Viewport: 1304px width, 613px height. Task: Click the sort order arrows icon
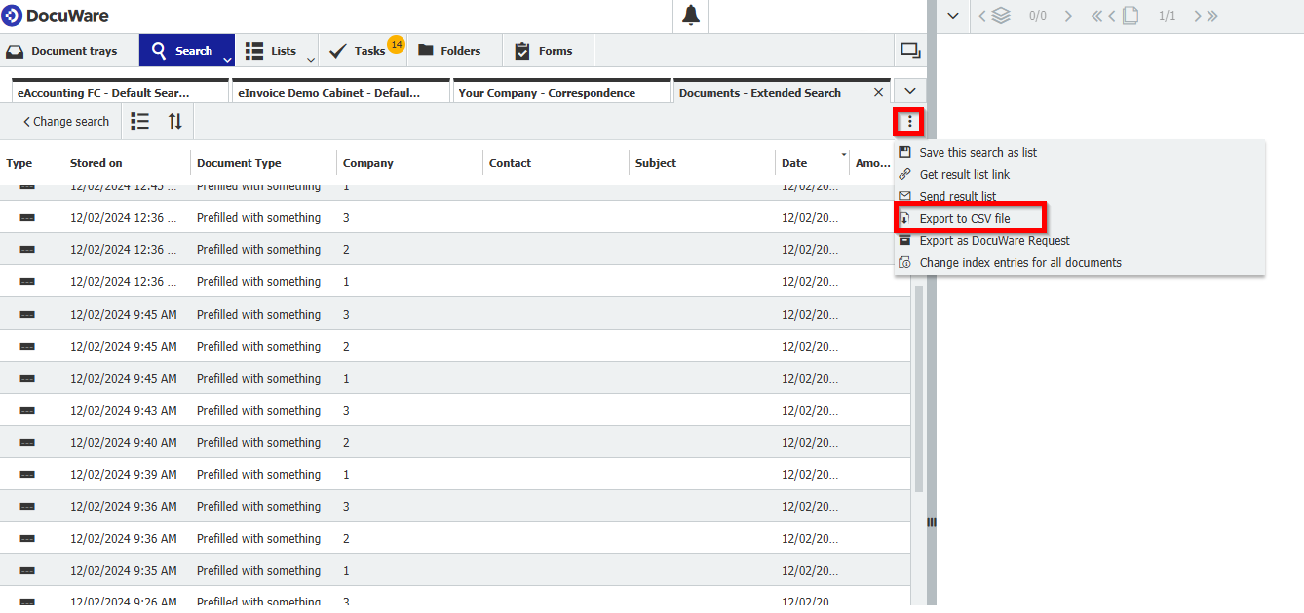(175, 121)
